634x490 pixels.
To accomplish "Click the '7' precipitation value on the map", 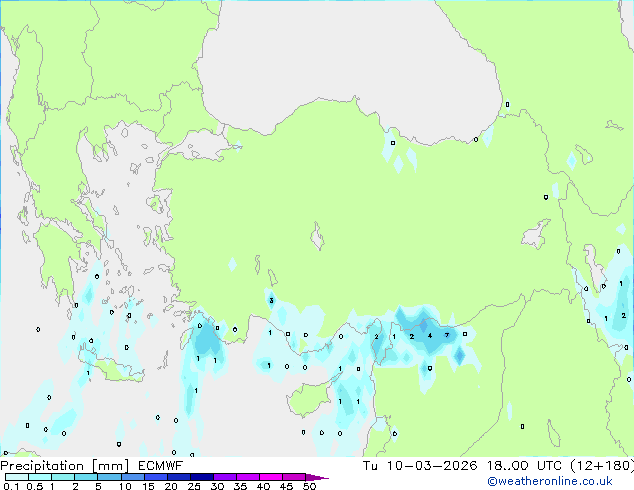I will [x=447, y=335].
